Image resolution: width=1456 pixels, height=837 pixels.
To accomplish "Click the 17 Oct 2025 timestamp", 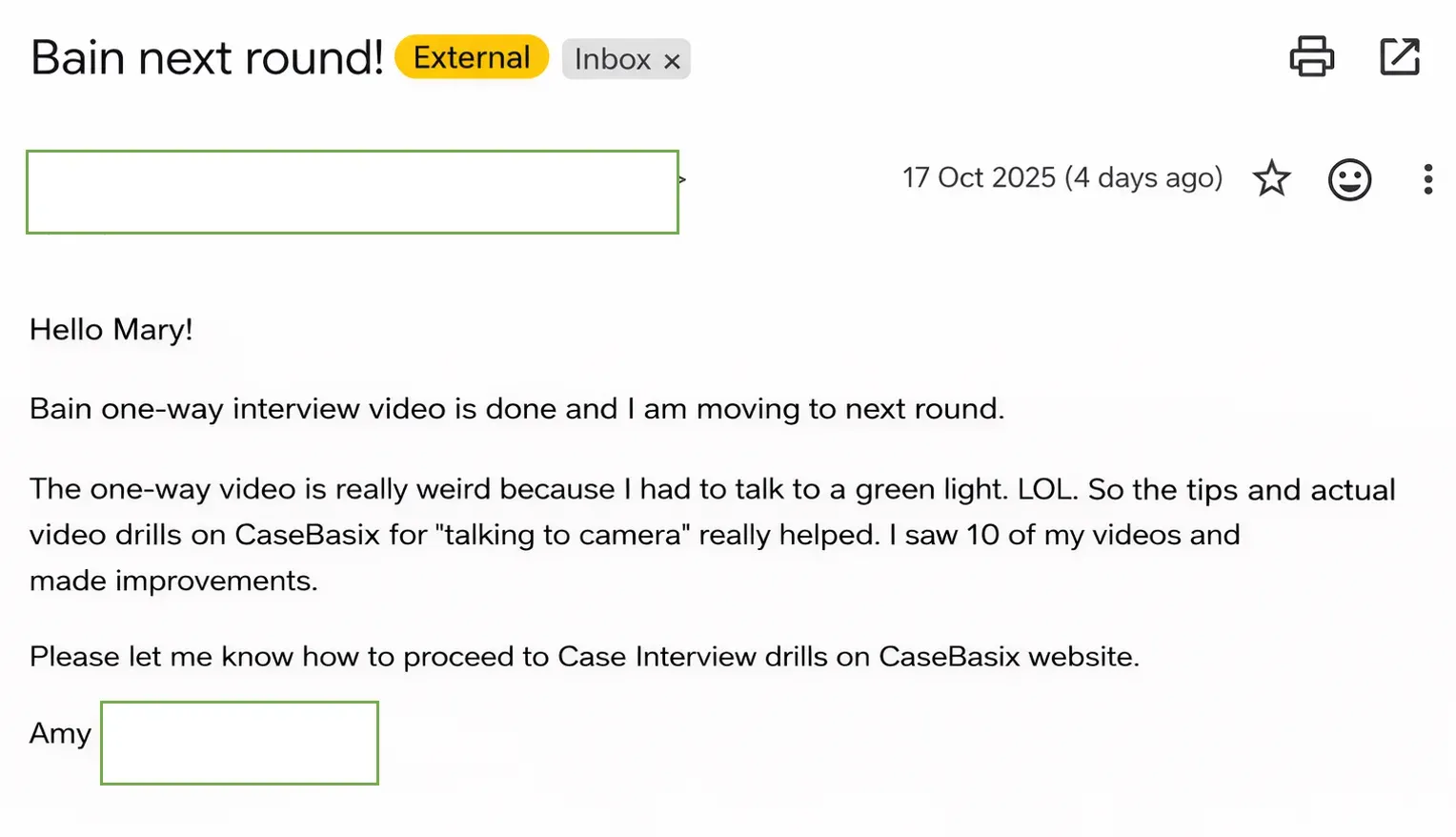I will [x=1062, y=178].
